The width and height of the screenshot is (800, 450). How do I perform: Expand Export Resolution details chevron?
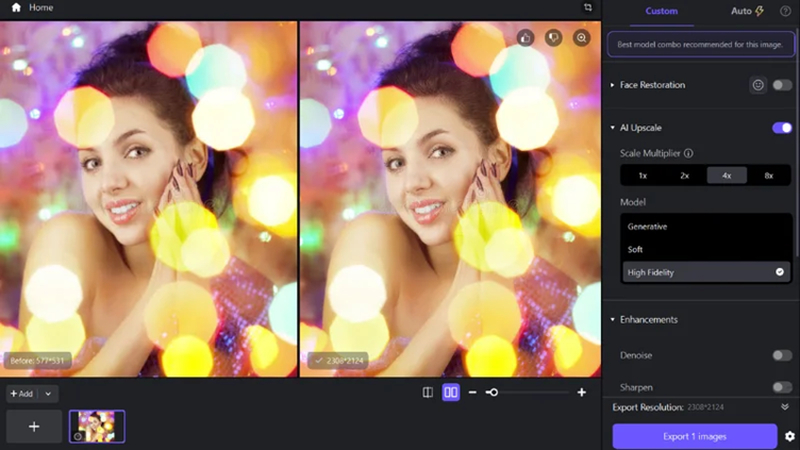785,407
